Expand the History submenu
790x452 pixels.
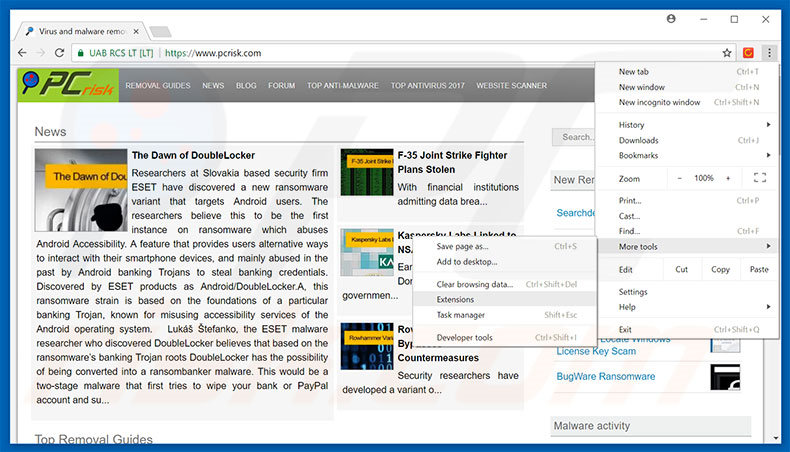pyautogui.click(x=688, y=124)
